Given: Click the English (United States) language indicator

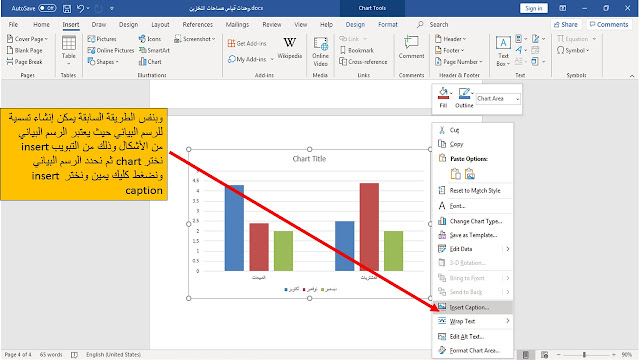Looking at the screenshot, I should coord(113,355).
